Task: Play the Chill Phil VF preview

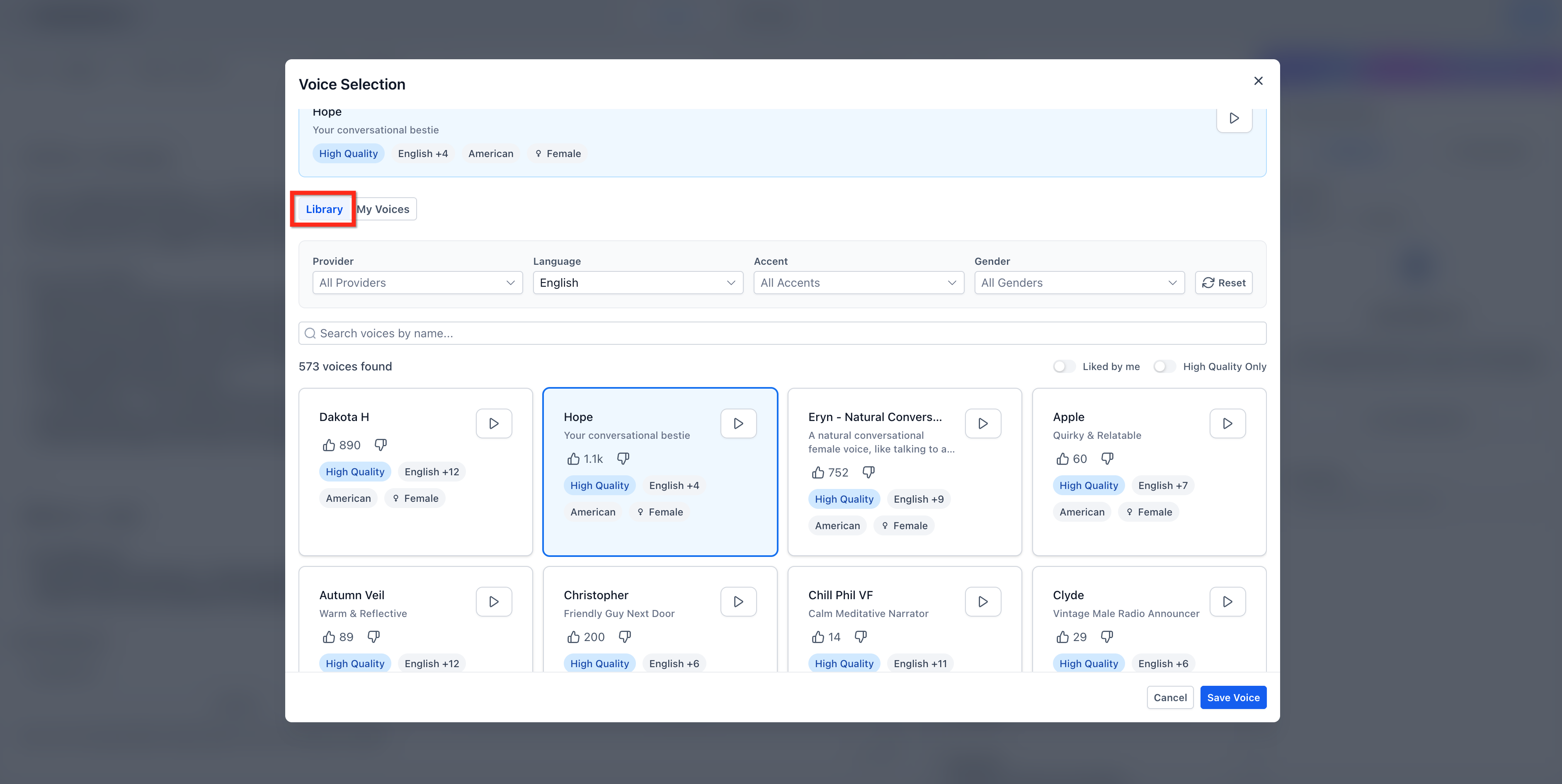Action: pyautogui.click(x=982, y=602)
